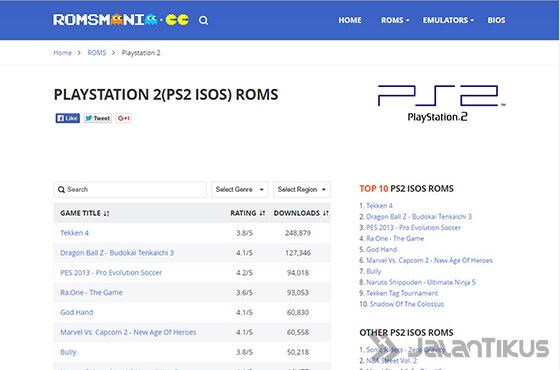Click the PlayStation 2 logo image
This screenshot has height=370, width=560.
pos(441,103)
